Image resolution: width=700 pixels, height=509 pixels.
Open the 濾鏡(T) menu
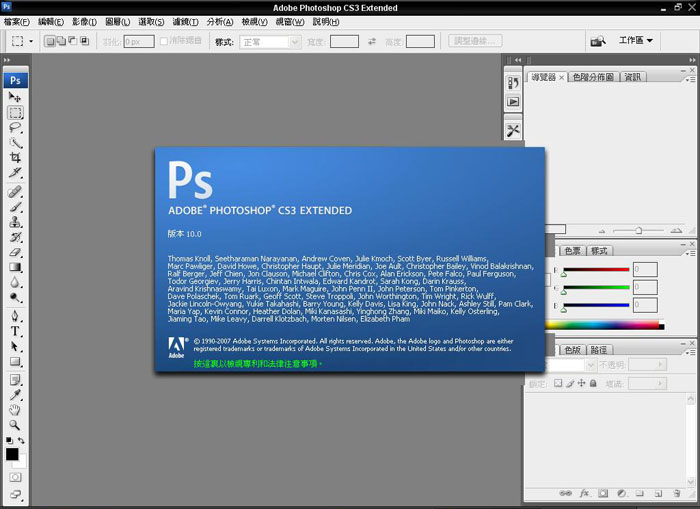(x=185, y=22)
